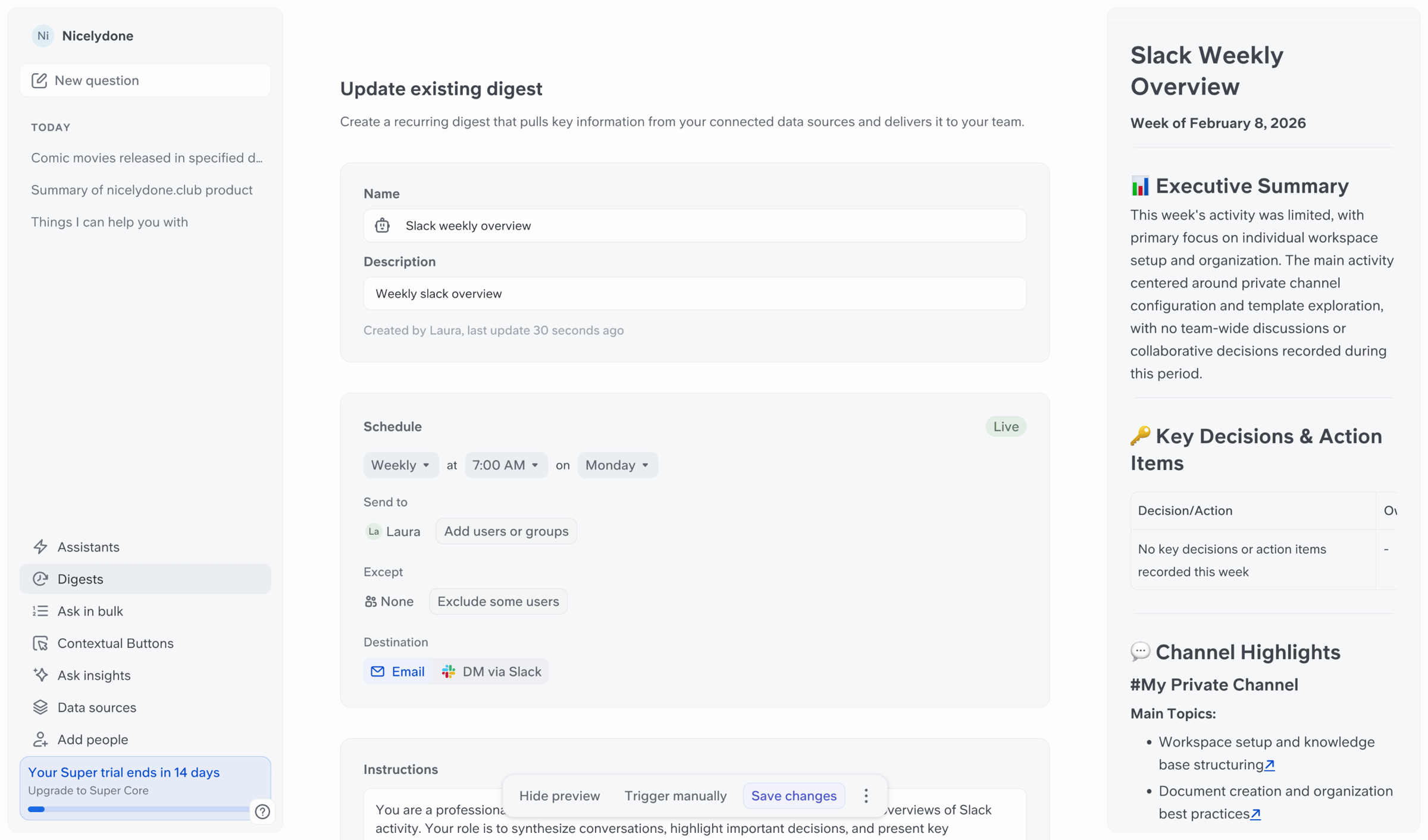Click the 'Key Decisions & Action Items' heading

(1256, 450)
